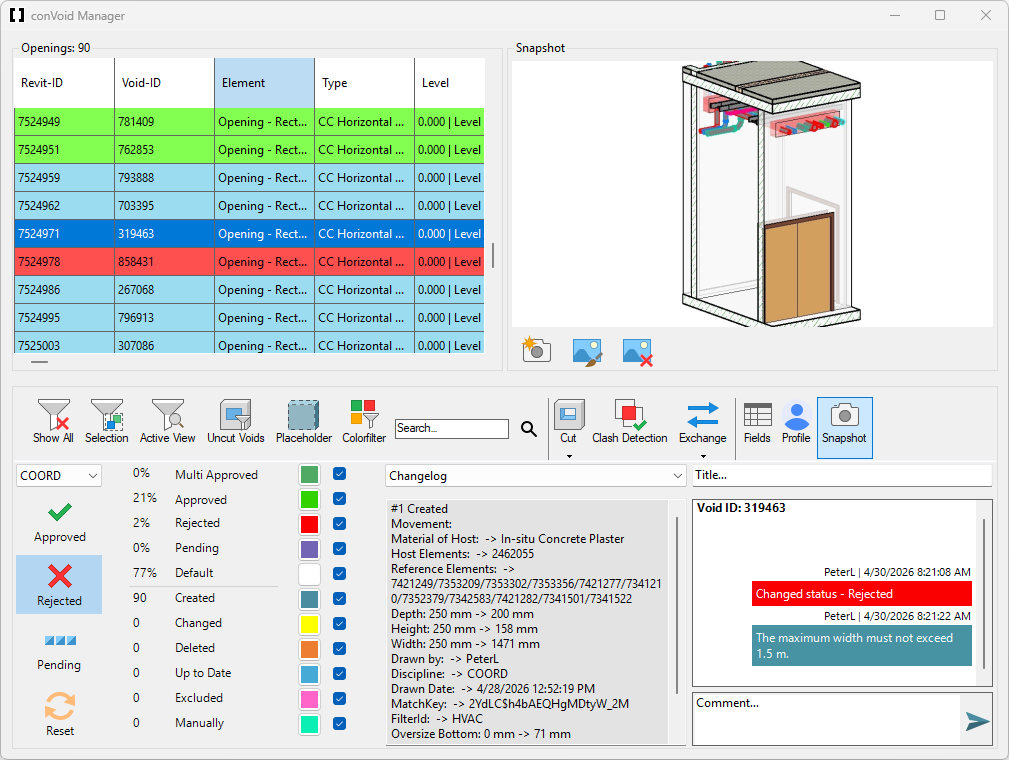
Task: Toggle the Multi Approved checkbox
Action: click(x=340, y=474)
